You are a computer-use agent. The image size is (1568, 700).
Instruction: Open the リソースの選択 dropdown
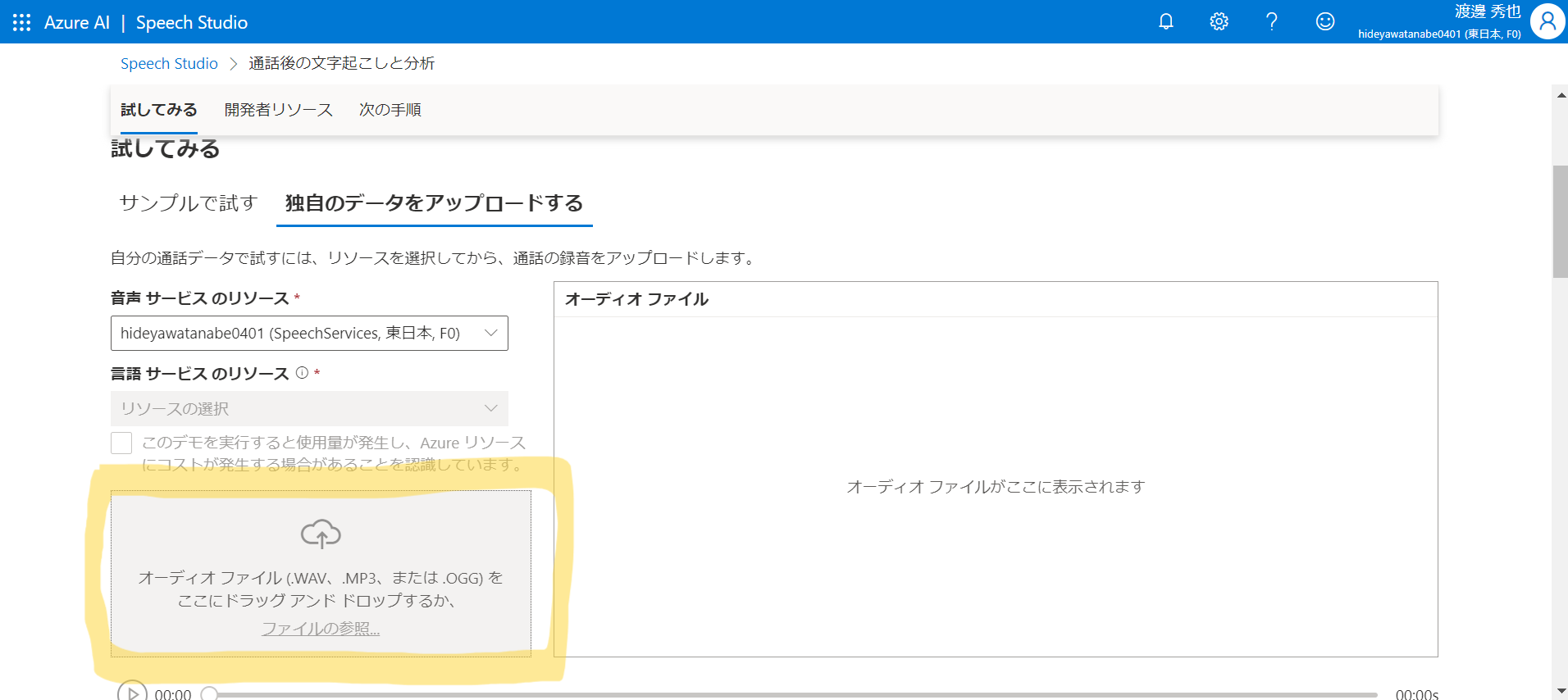point(309,408)
